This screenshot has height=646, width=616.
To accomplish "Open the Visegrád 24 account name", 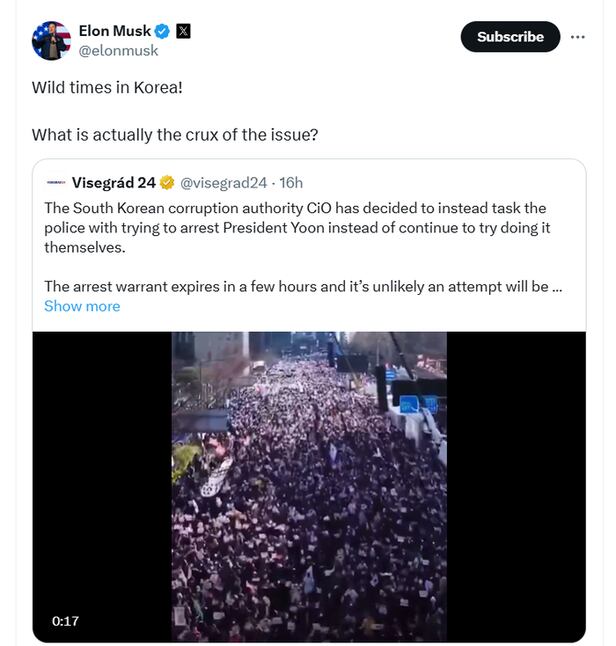I will click(x=114, y=182).
